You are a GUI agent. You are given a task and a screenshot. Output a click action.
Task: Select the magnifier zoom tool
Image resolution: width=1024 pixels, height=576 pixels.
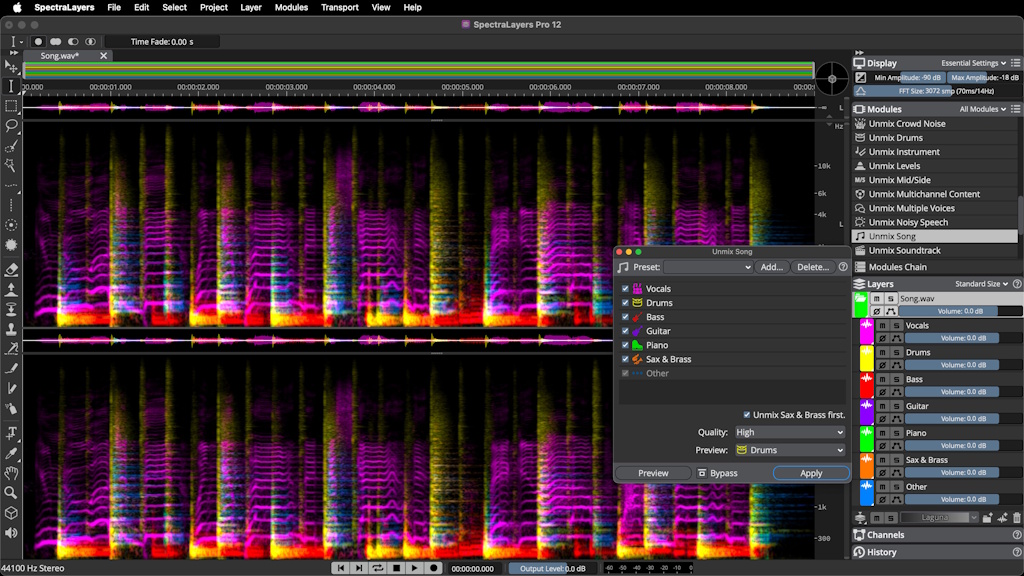click(x=11, y=492)
